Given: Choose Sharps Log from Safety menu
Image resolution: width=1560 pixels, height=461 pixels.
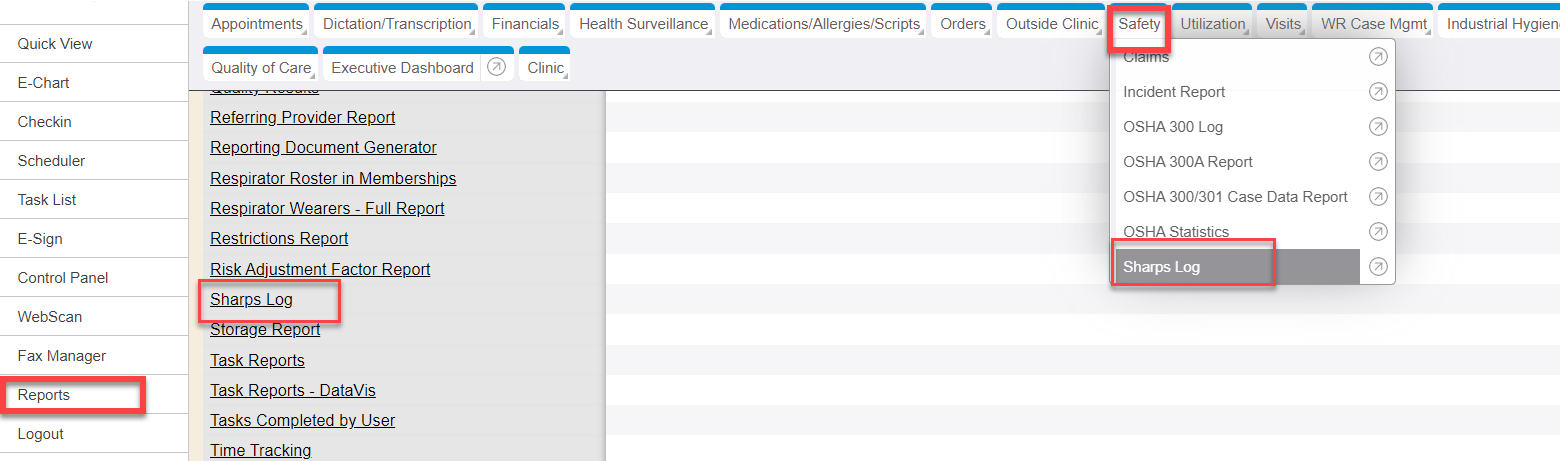Looking at the screenshot, I should tap(1161, 267).
